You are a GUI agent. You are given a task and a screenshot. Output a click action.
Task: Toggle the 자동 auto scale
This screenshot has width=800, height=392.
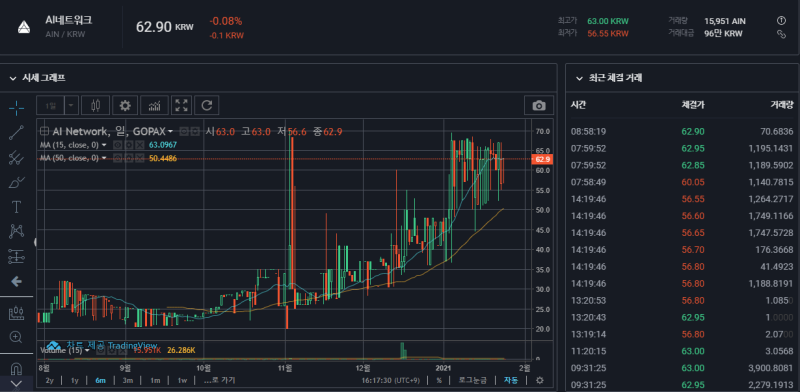(511, 380)
